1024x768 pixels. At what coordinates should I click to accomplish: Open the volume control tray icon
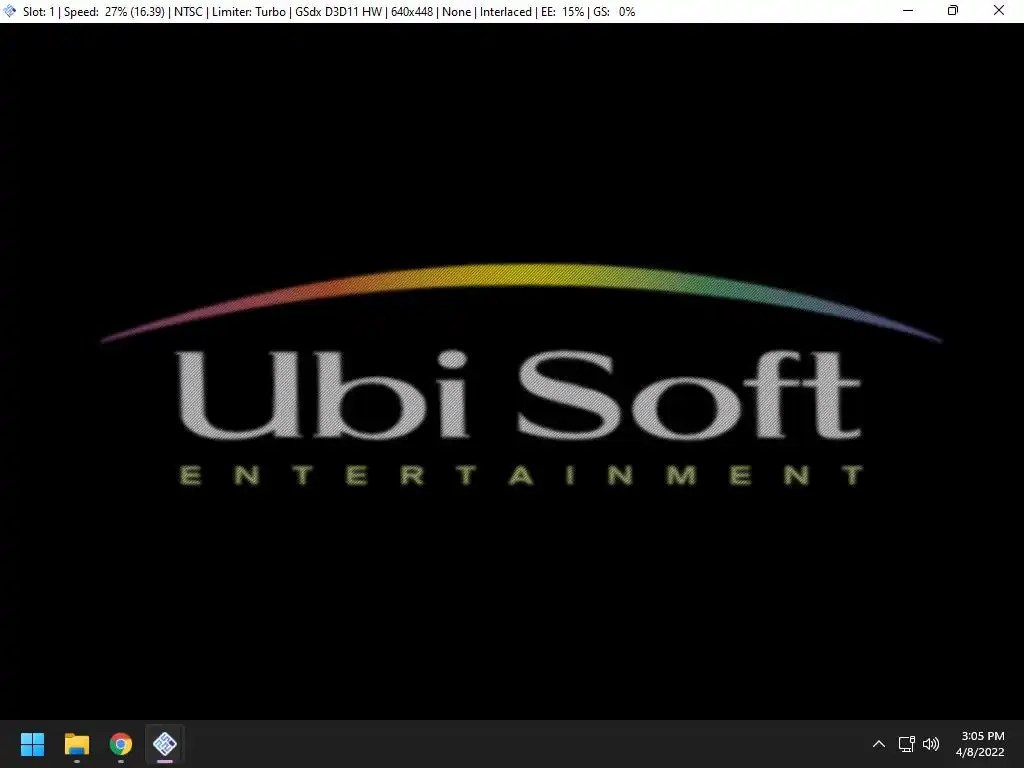pos(931,744)
